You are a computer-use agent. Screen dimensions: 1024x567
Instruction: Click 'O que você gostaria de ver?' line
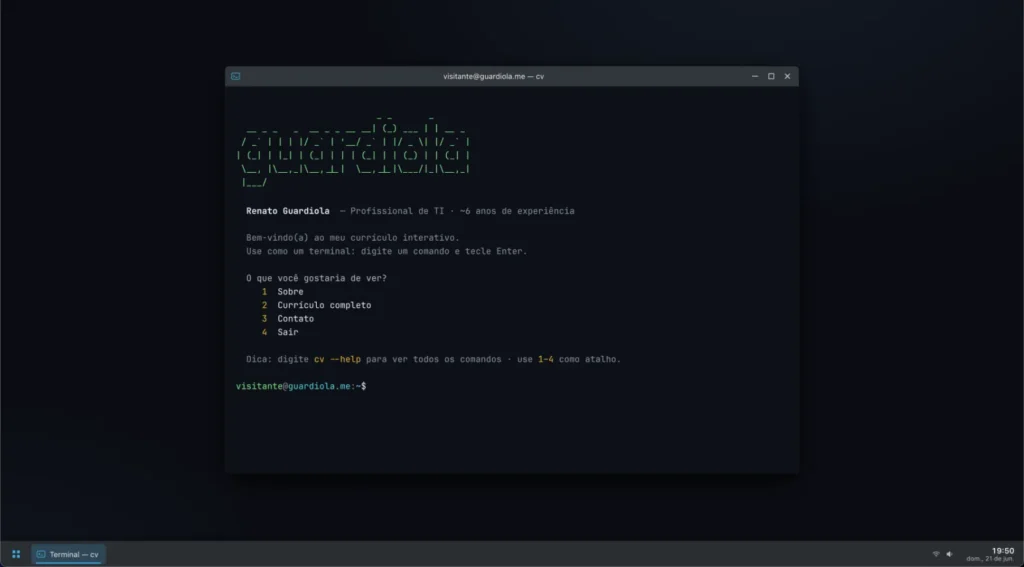click(x=316, y=278)
